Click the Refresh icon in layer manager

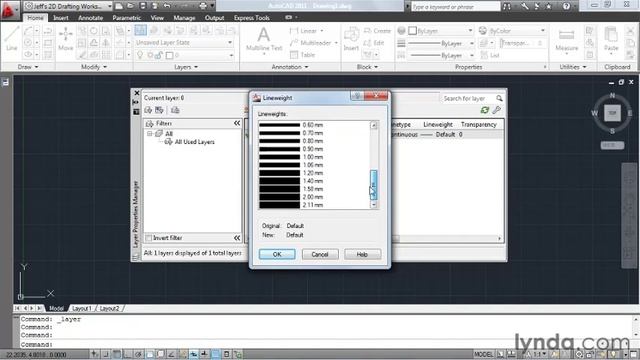[484, 110]
